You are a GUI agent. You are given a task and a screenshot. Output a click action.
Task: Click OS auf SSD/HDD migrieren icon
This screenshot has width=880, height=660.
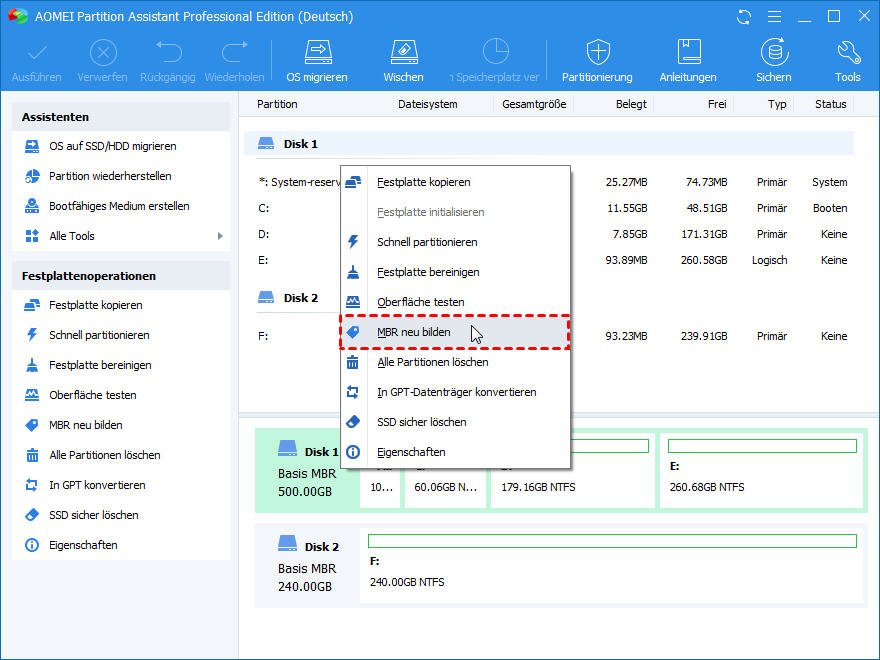tap(32, 146)
